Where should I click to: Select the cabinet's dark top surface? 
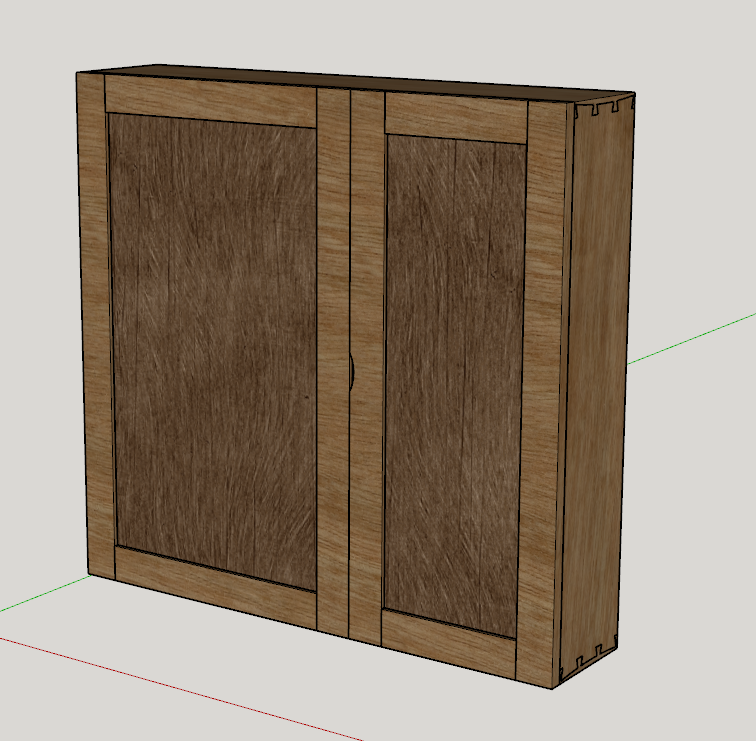coord(357,81)
